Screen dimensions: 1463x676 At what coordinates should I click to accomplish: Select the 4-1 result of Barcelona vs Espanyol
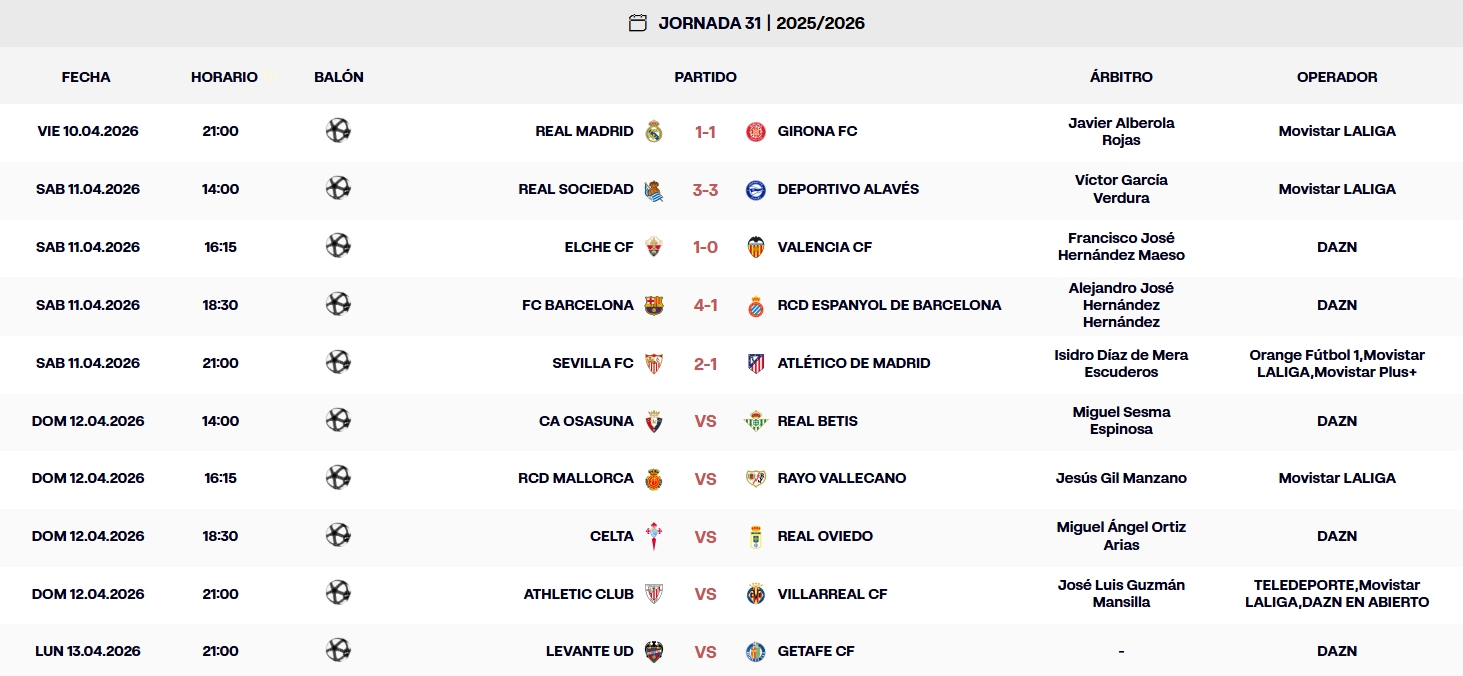click(x=705, y=305)
